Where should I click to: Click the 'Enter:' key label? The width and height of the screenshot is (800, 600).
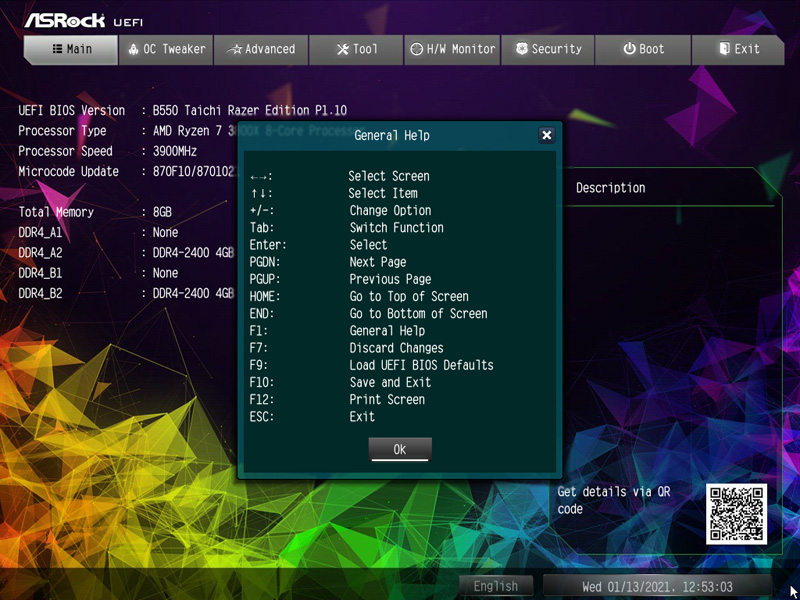(x=268, y=245)
